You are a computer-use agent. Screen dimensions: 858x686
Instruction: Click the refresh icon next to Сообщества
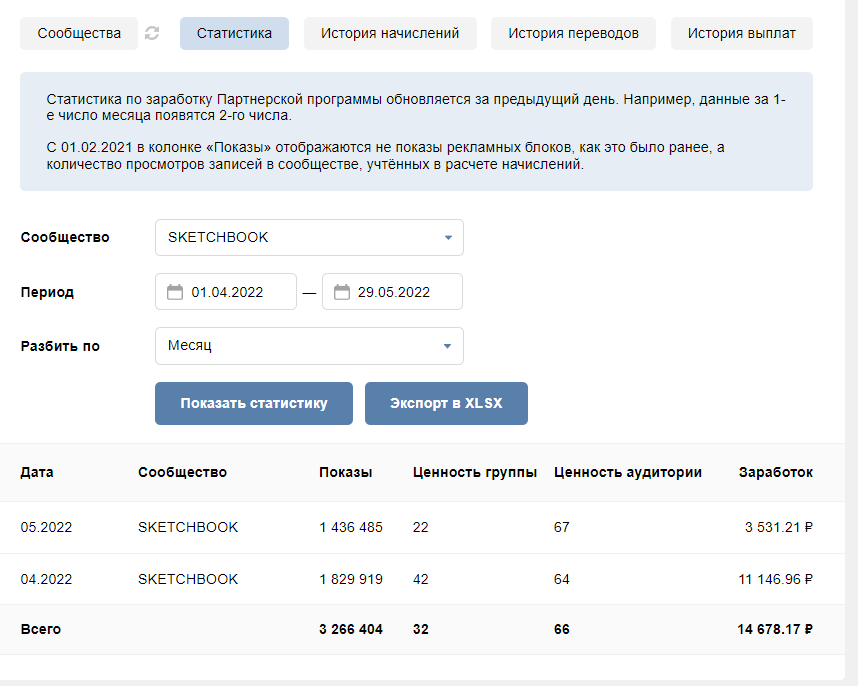(x=152, y=33)
